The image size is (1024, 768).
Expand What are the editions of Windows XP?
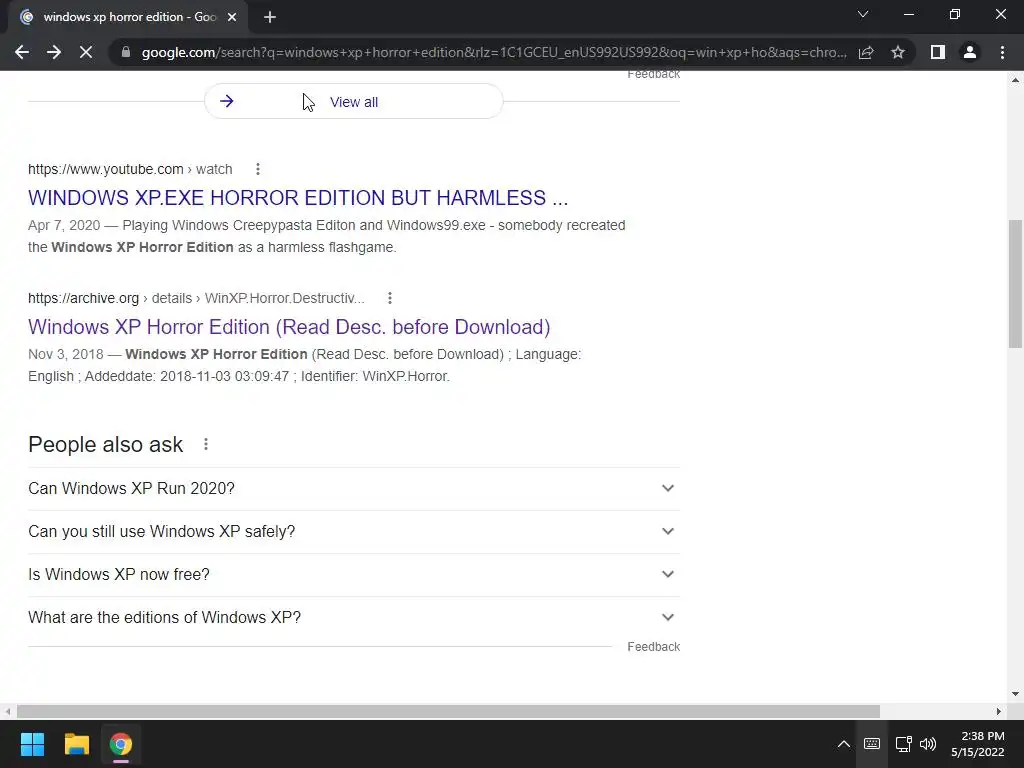[354, 618]
